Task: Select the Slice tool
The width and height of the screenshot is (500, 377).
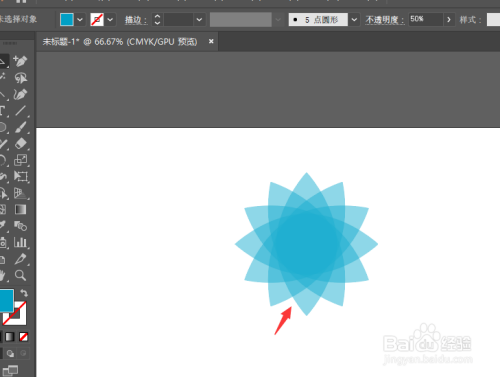Action: pyautogui.click(x=20, y=259)
